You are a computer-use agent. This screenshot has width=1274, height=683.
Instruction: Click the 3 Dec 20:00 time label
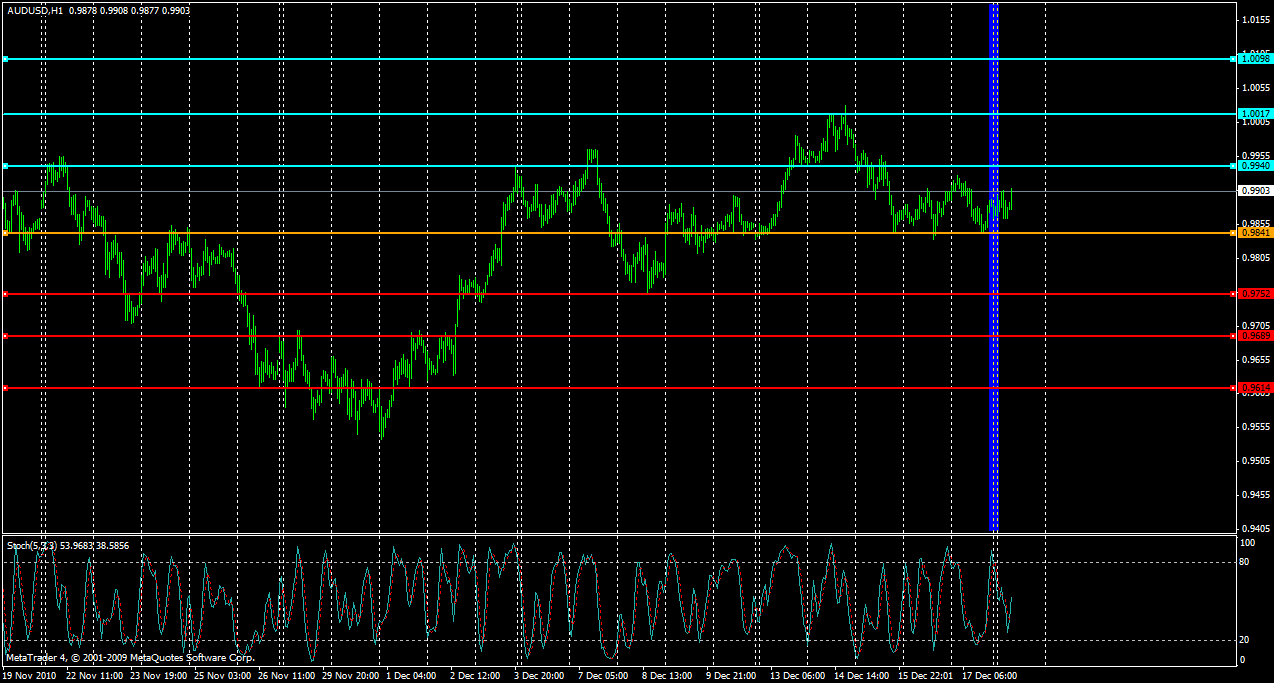click(x=539, y=676)
